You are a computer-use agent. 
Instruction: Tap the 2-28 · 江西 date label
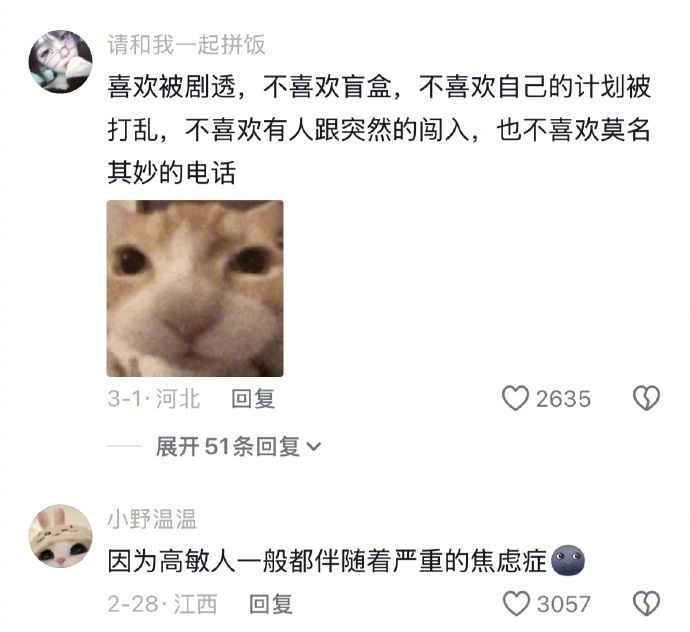pyautogui.click(x=162, y=604)
